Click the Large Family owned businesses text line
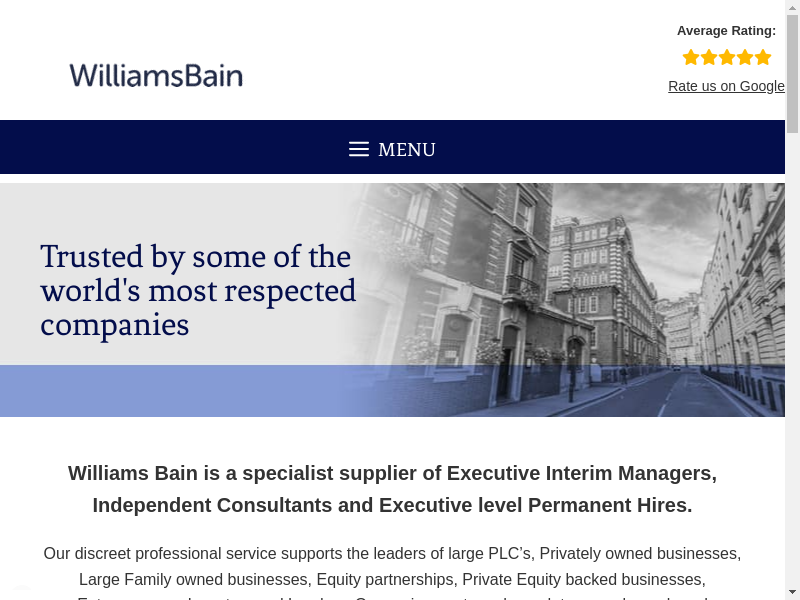Screen dimensions: 800x600 (392, 579)
